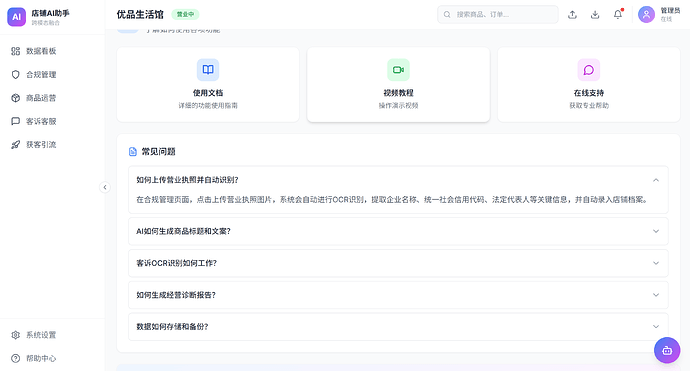
Task: Click the 管理员 name label
Action: [x=670, y=11]
